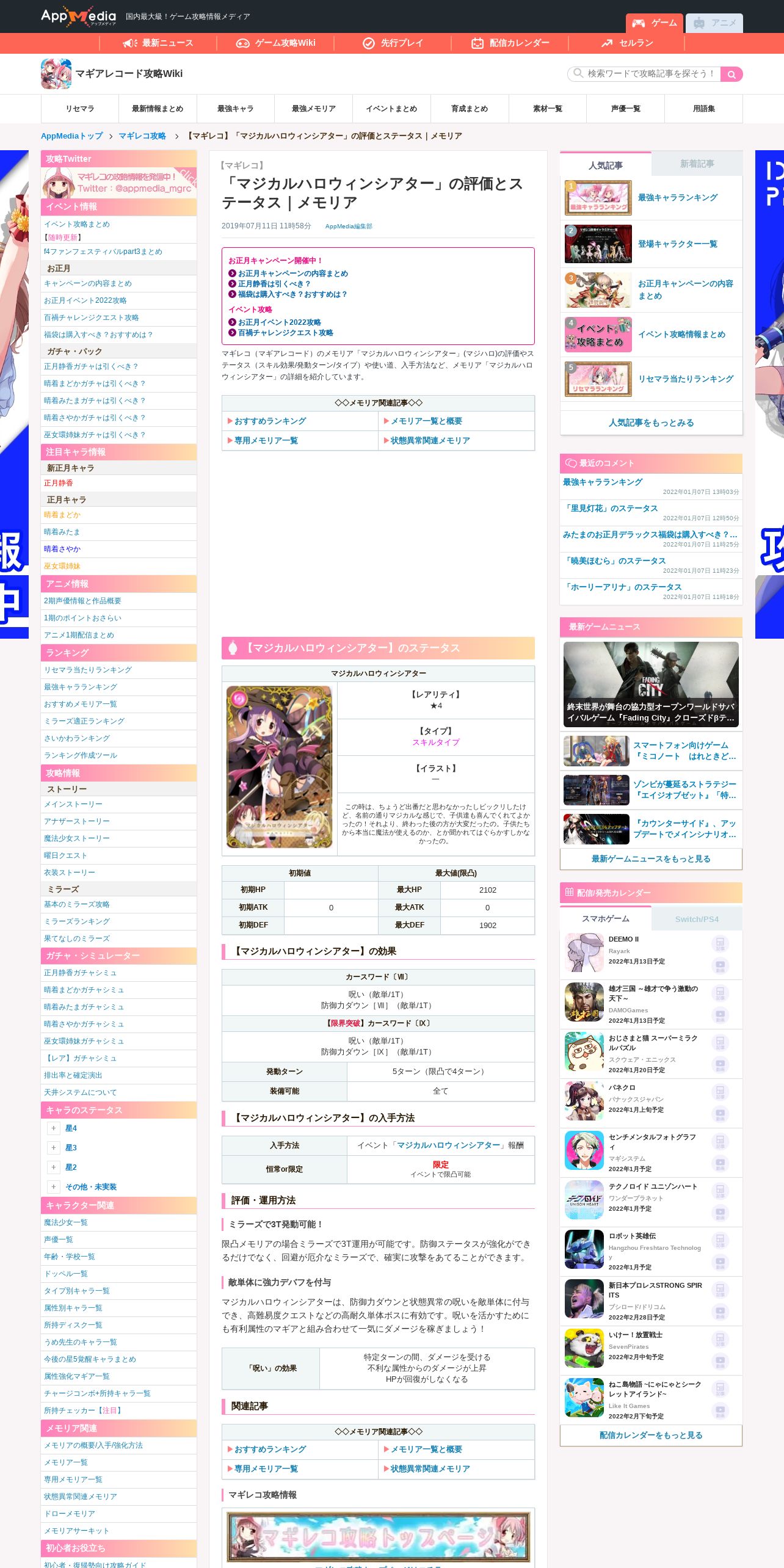Viewport: 784px width, 1568px height.
Task: Click いけー！放置戦士 game icon
Action: (584, 1348)
